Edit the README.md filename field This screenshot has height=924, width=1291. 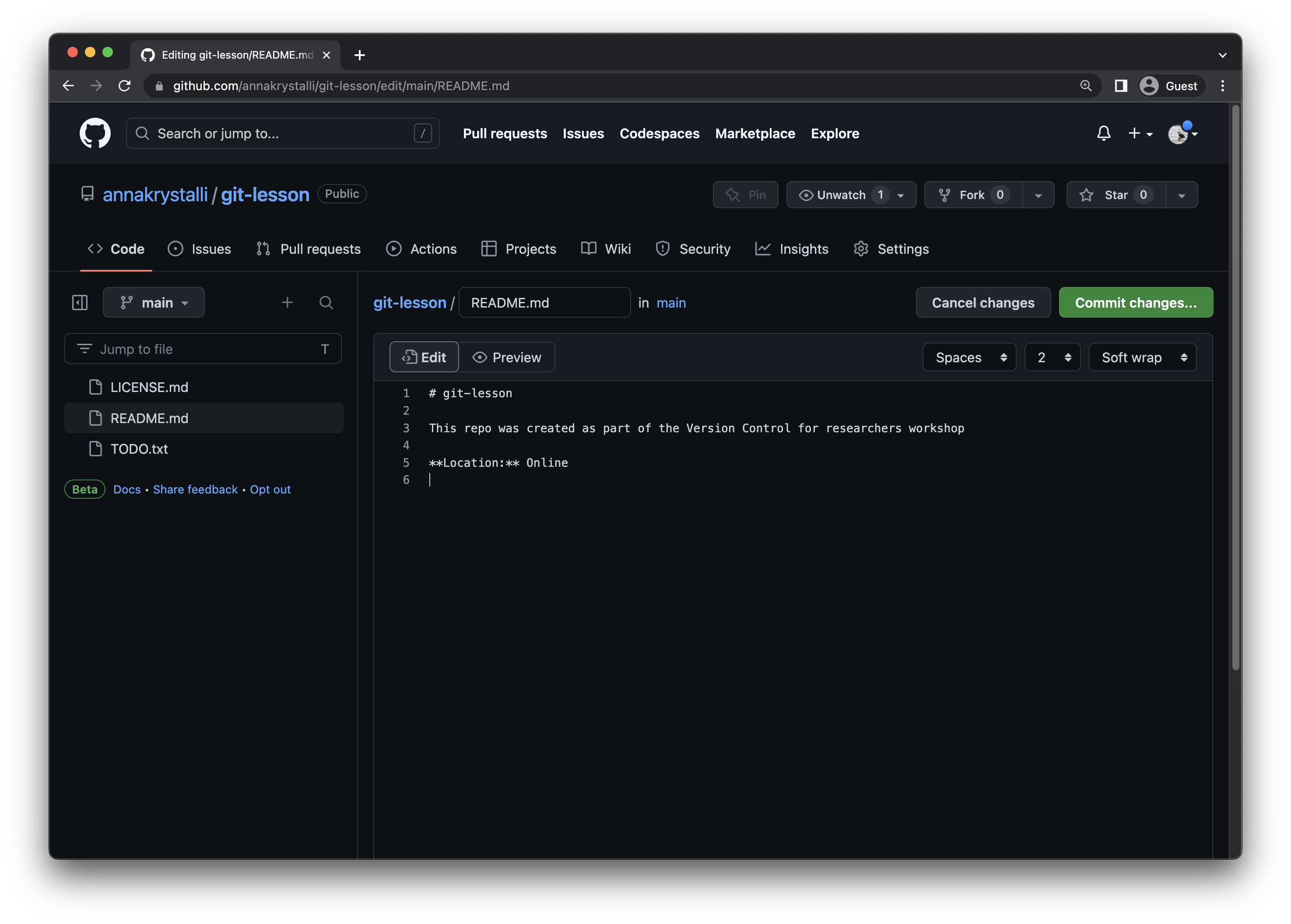[544, 302]
